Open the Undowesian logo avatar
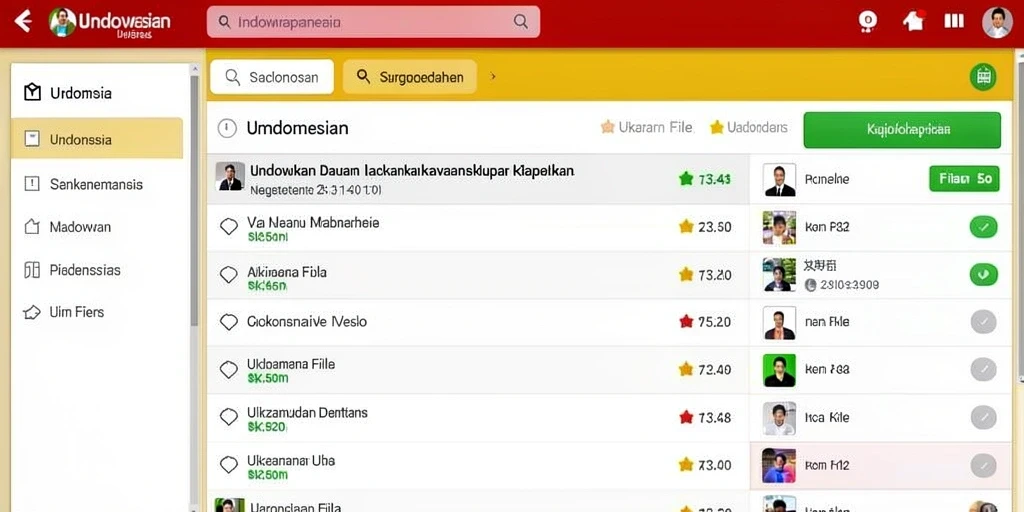1024x512 pixels. [62, 22]
